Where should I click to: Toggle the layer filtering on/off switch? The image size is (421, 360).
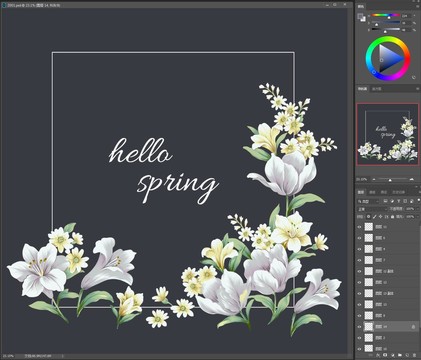pos(419,201)
